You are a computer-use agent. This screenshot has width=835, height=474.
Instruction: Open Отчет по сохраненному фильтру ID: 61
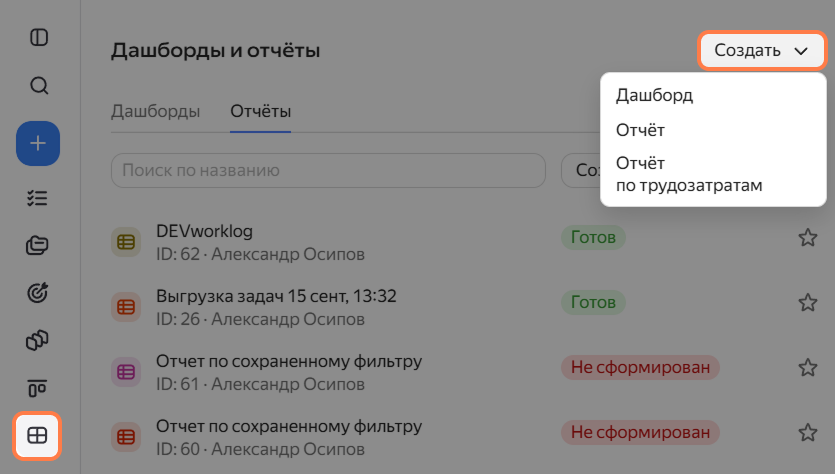click(x=289, y=361)
